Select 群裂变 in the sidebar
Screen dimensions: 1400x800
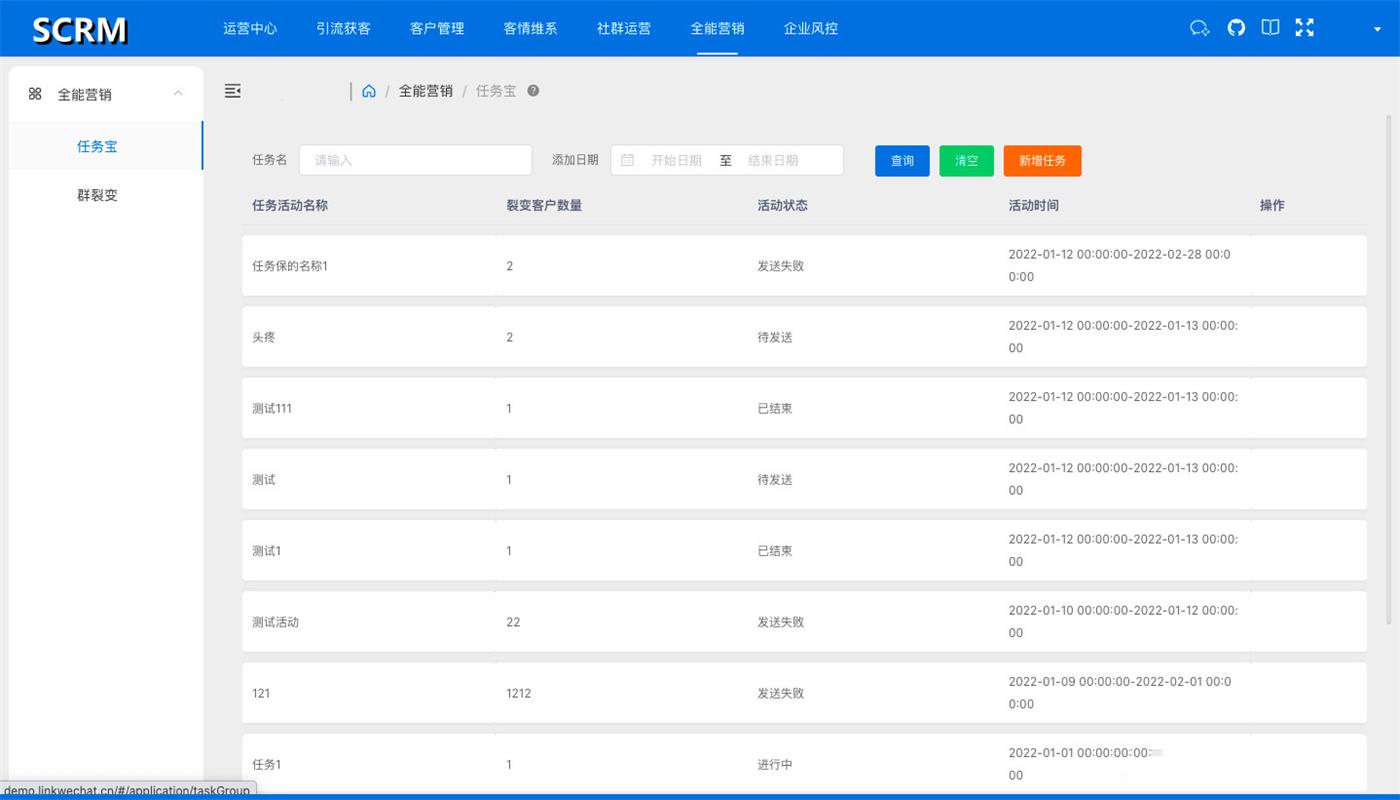coord(105,195)
